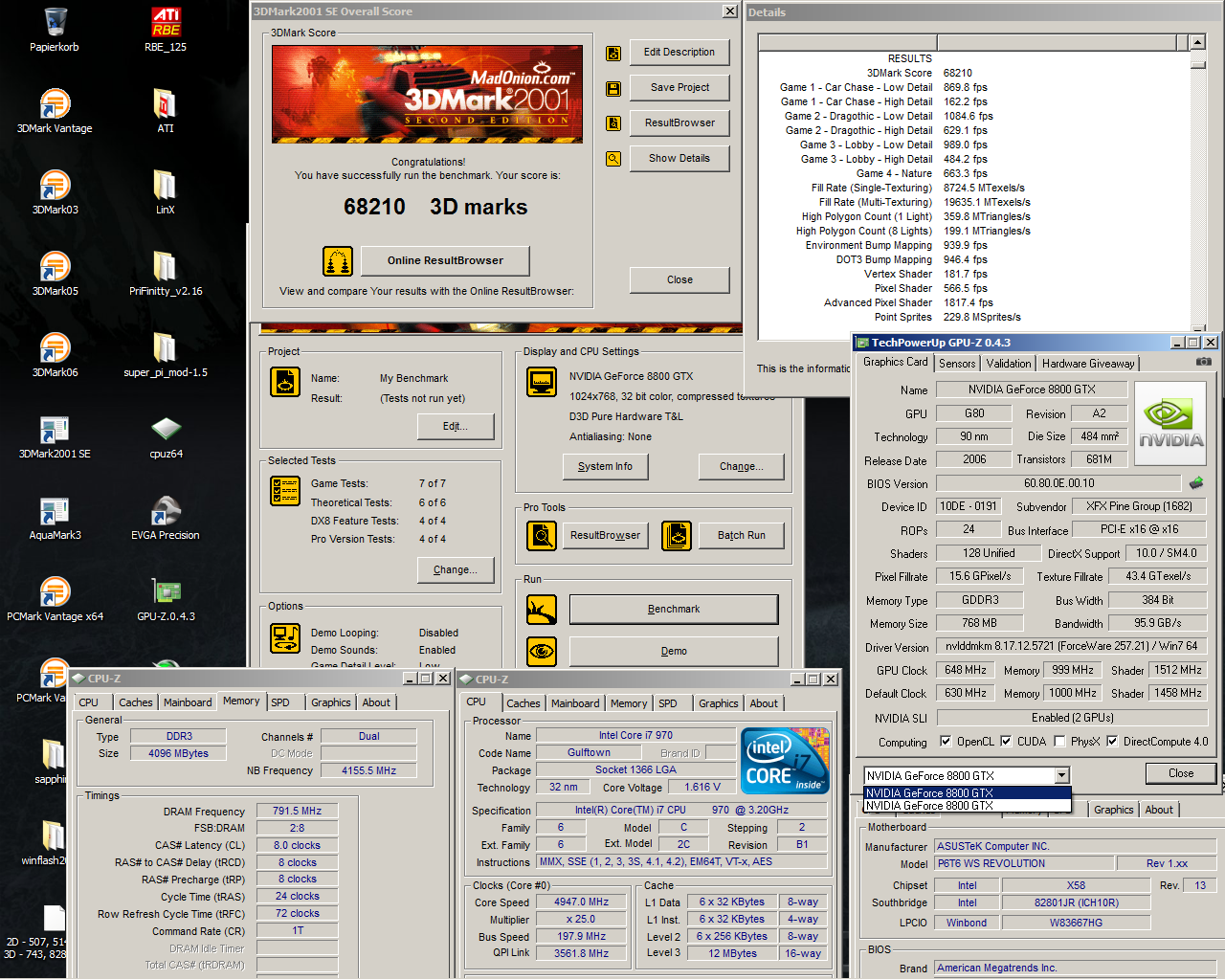
Task: Toggle the CUDA checkbox in GPU-Z
Action: click(1006, 741)
